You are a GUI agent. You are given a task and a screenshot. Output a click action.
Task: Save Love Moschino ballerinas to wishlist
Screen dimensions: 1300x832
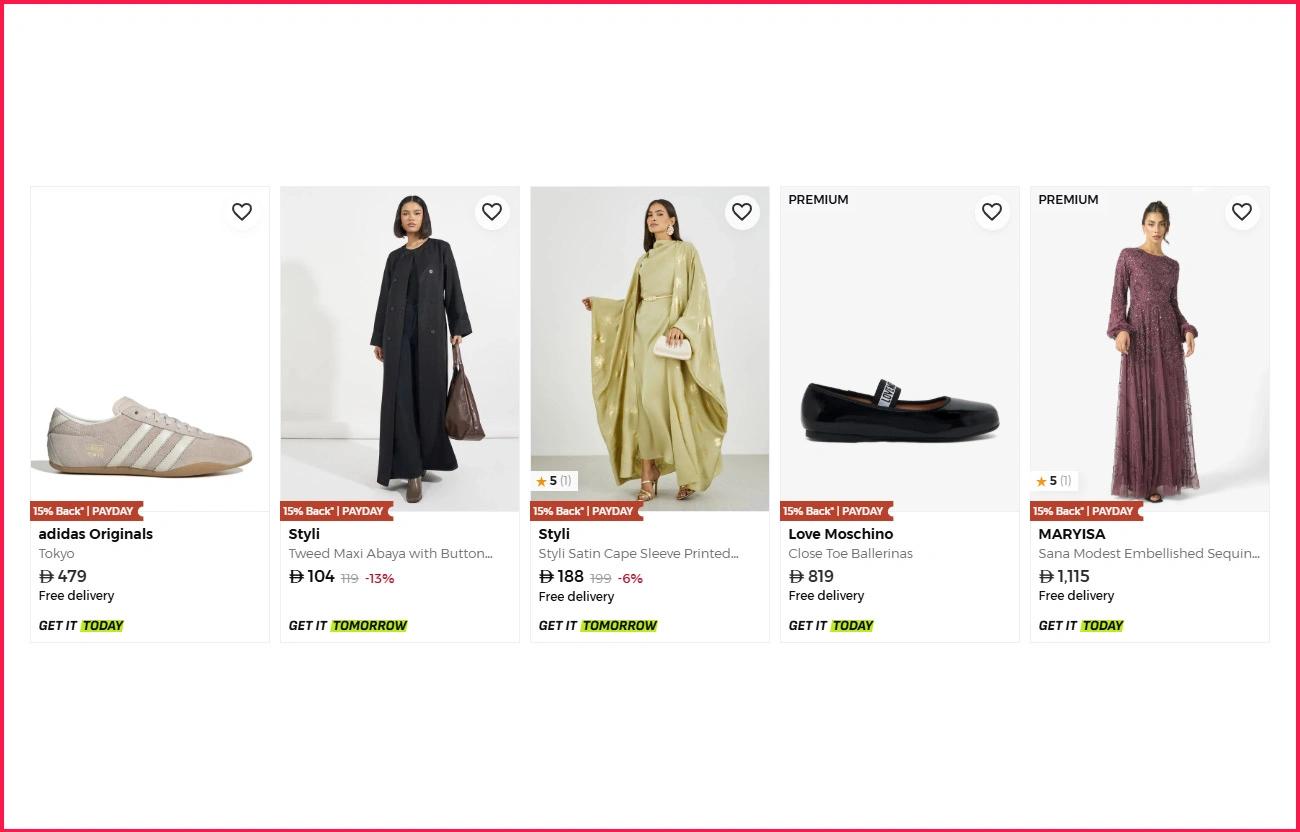click(x=992, y=212)
